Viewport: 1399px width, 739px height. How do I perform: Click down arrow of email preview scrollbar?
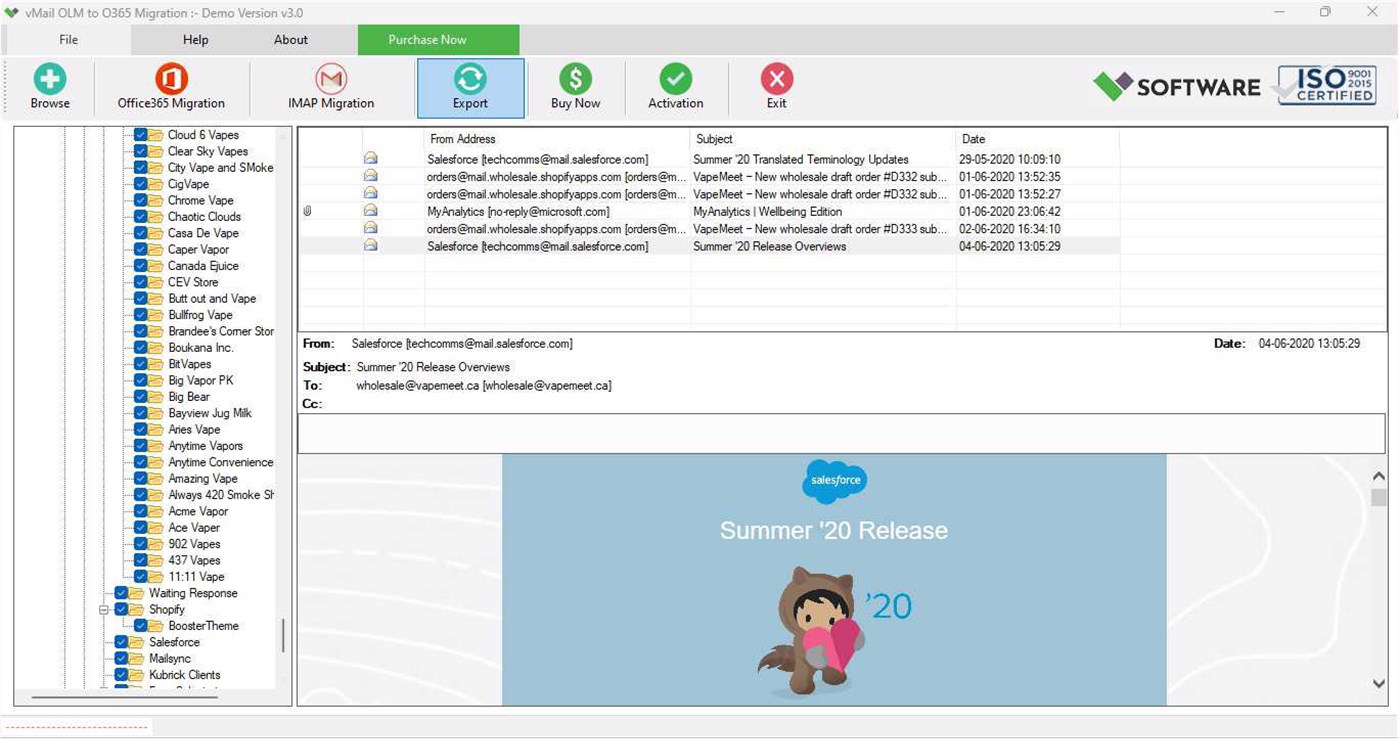click(1379, 684)
